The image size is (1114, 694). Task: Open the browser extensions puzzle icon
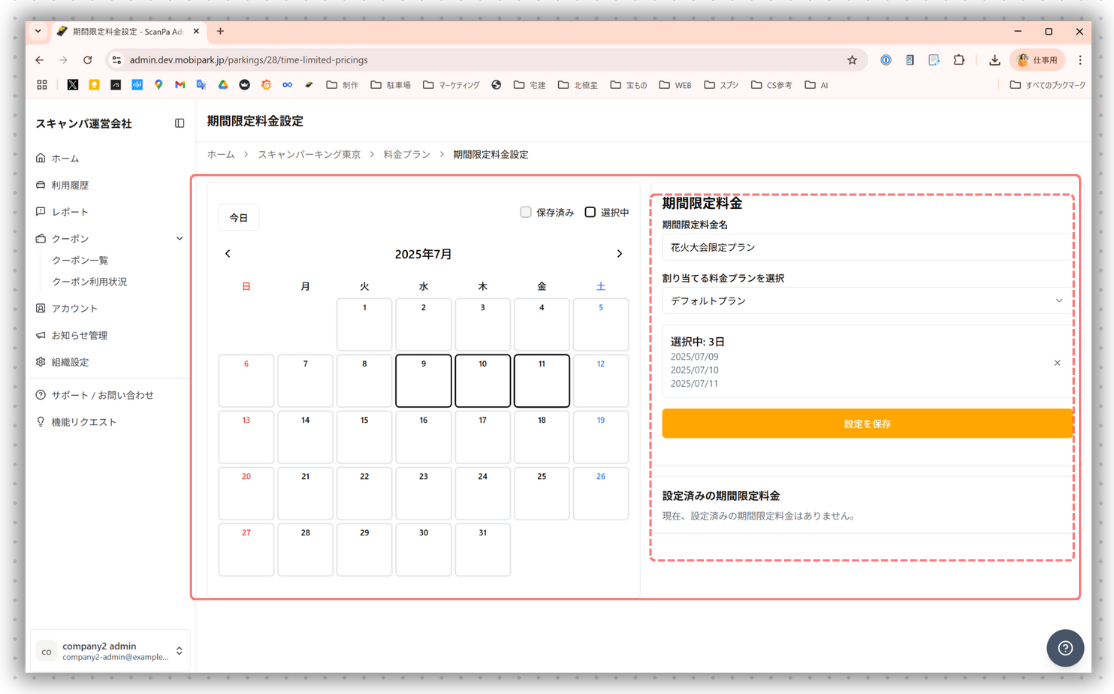(958, 60)
